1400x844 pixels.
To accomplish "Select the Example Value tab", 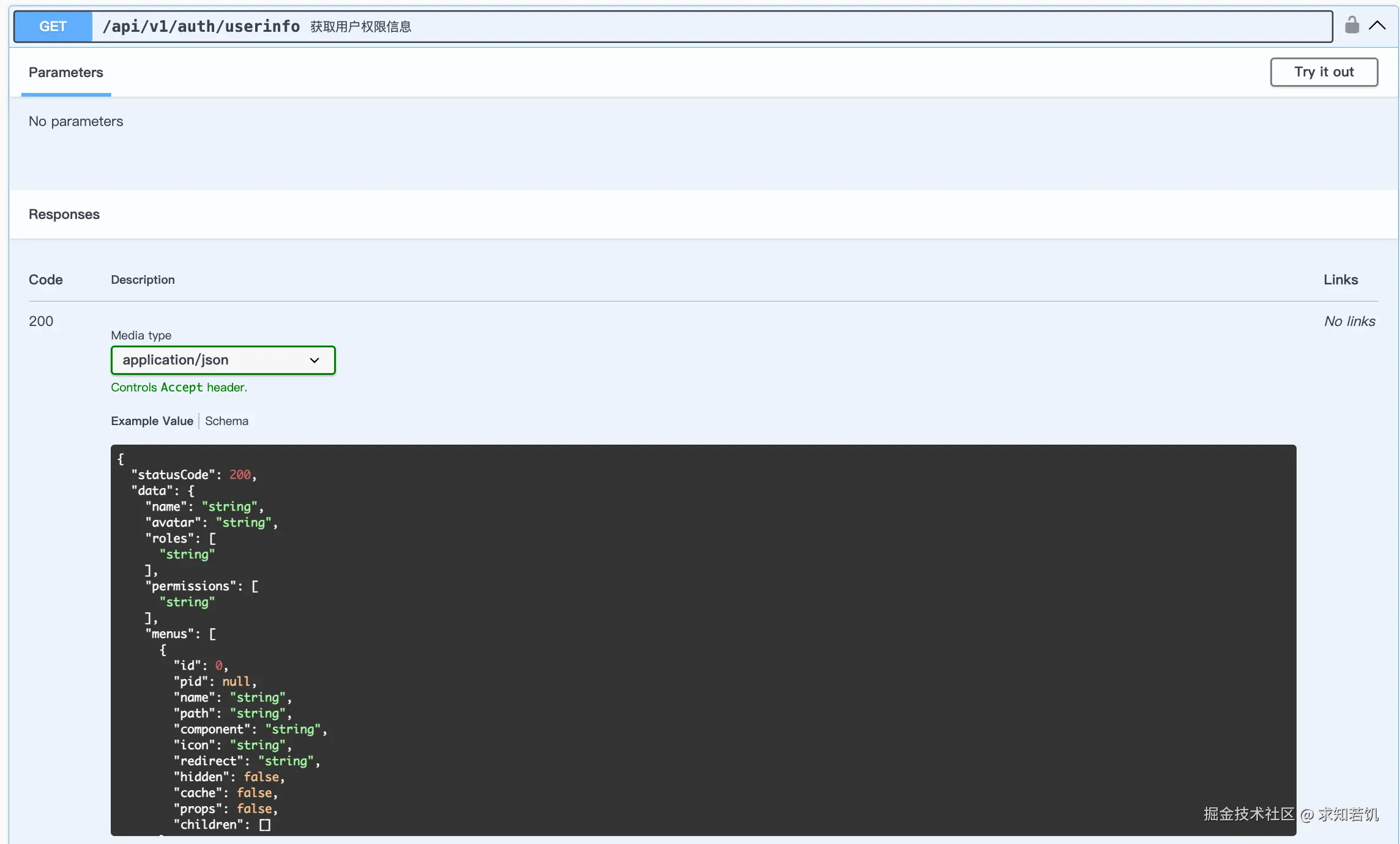I will point(152,421).
